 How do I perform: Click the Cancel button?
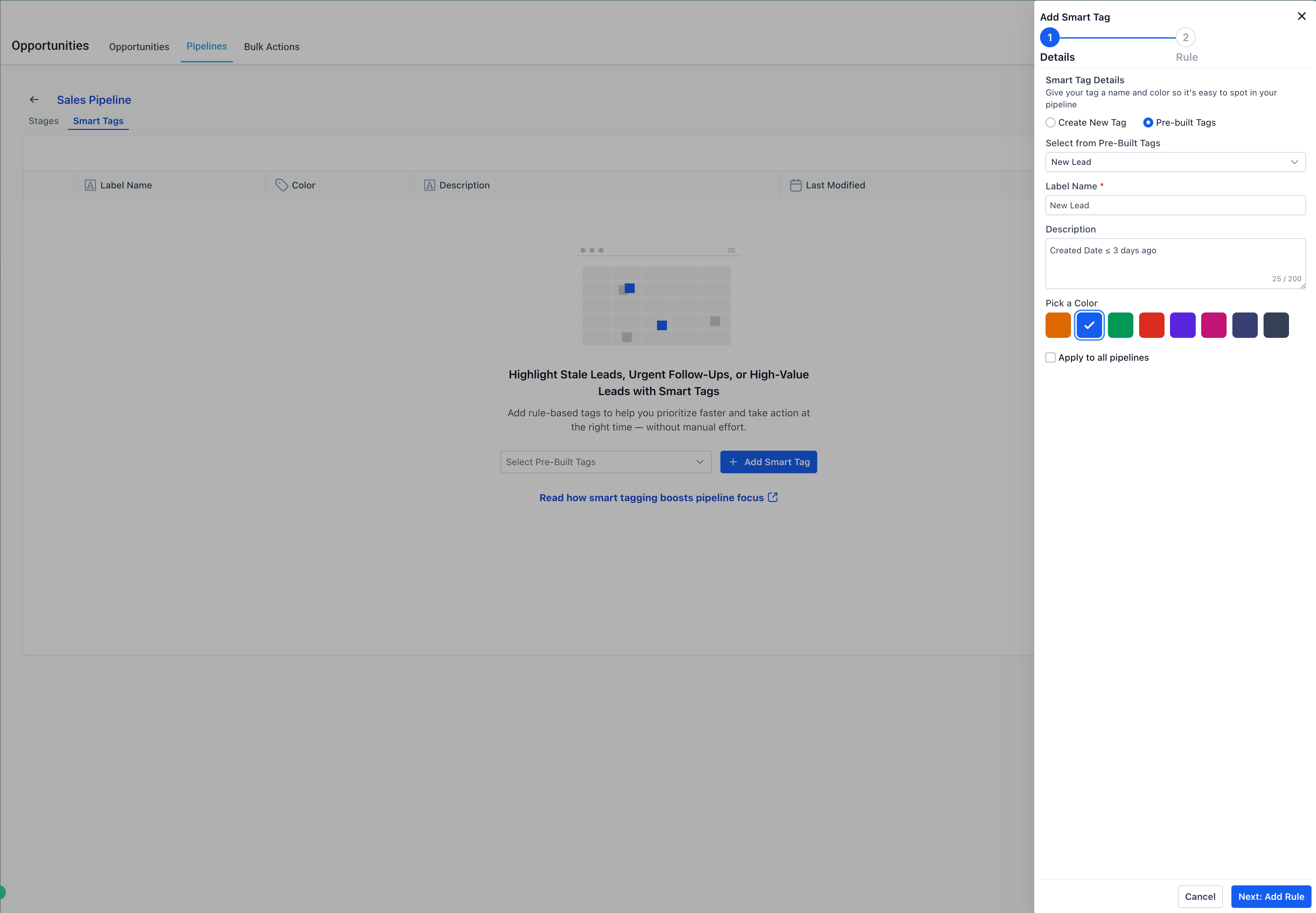(x=1200, y=896)
